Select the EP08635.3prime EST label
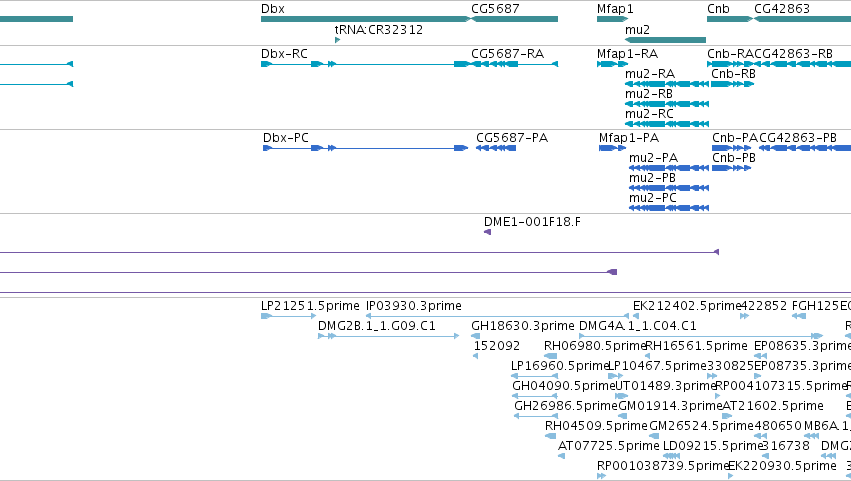The image size is (851, 481). coord(802,346)
